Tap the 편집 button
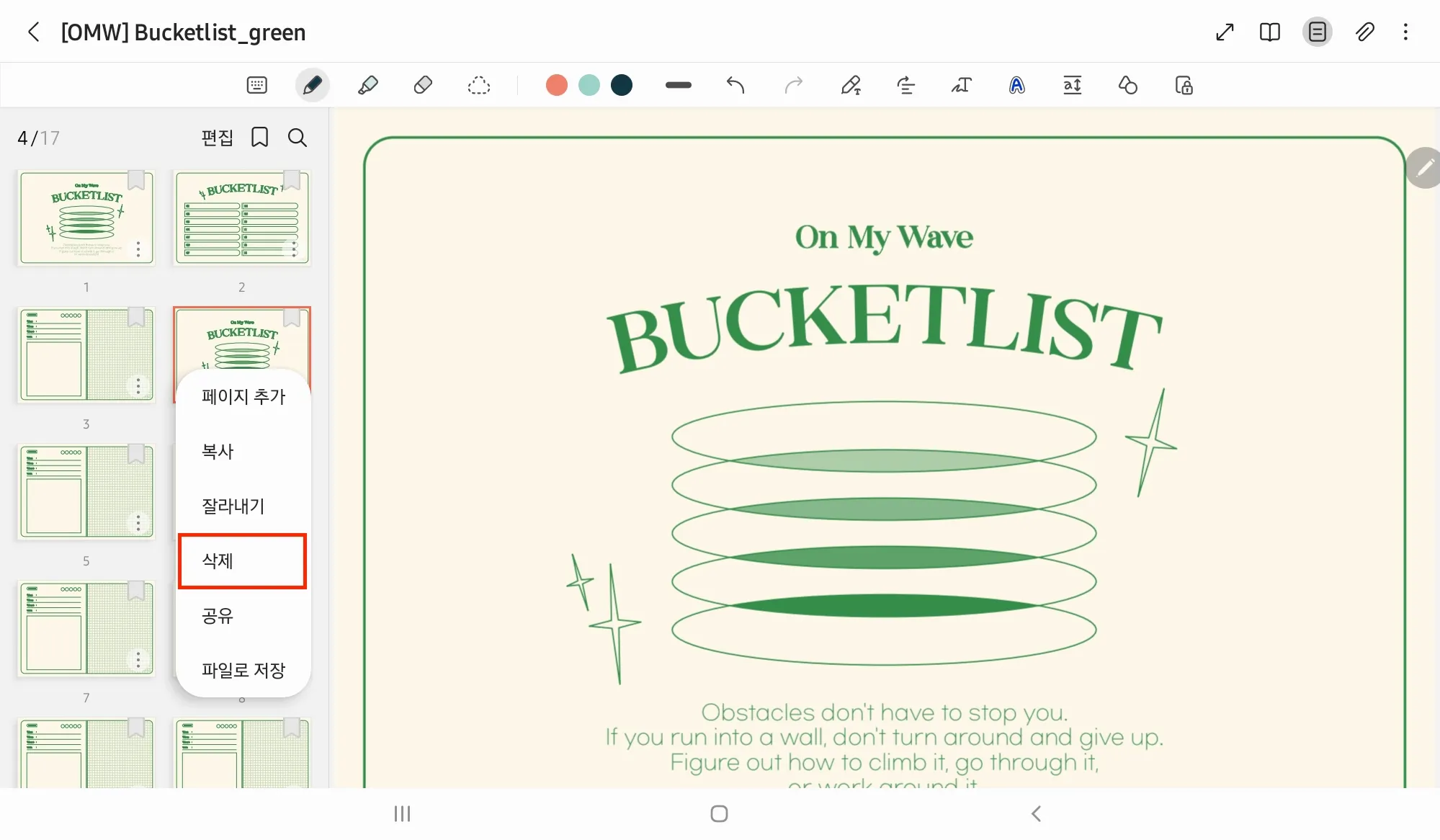Image resolution: width=1440 pixels, height=840 pixels. 217,138
